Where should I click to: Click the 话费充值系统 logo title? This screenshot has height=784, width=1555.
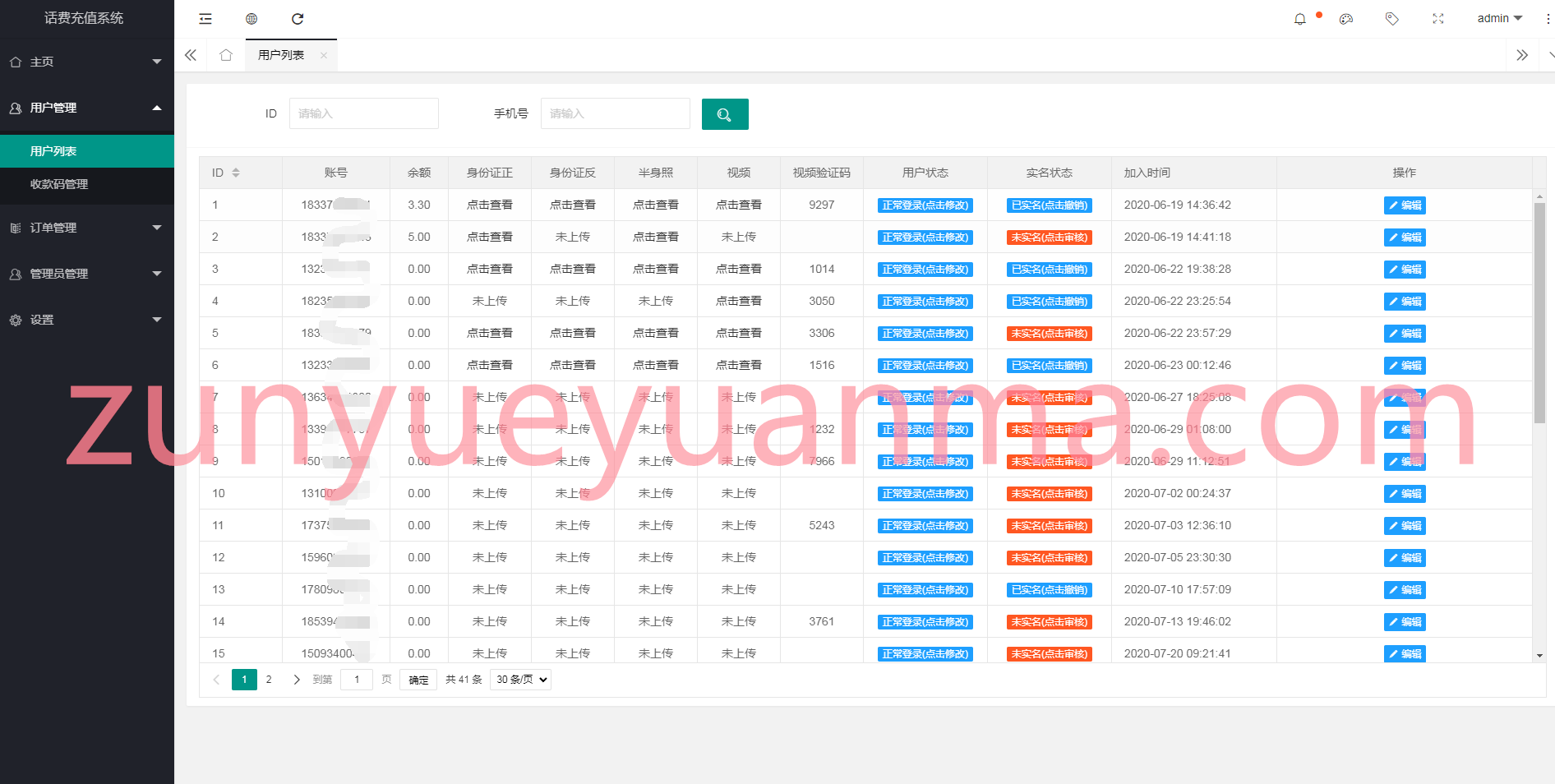[x=84, y=18]
